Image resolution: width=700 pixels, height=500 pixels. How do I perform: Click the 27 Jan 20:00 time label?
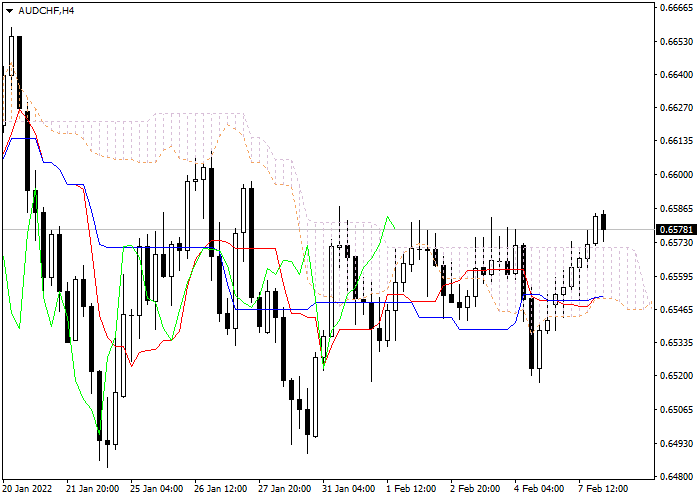pyautogui.click(x=285, y=488)
